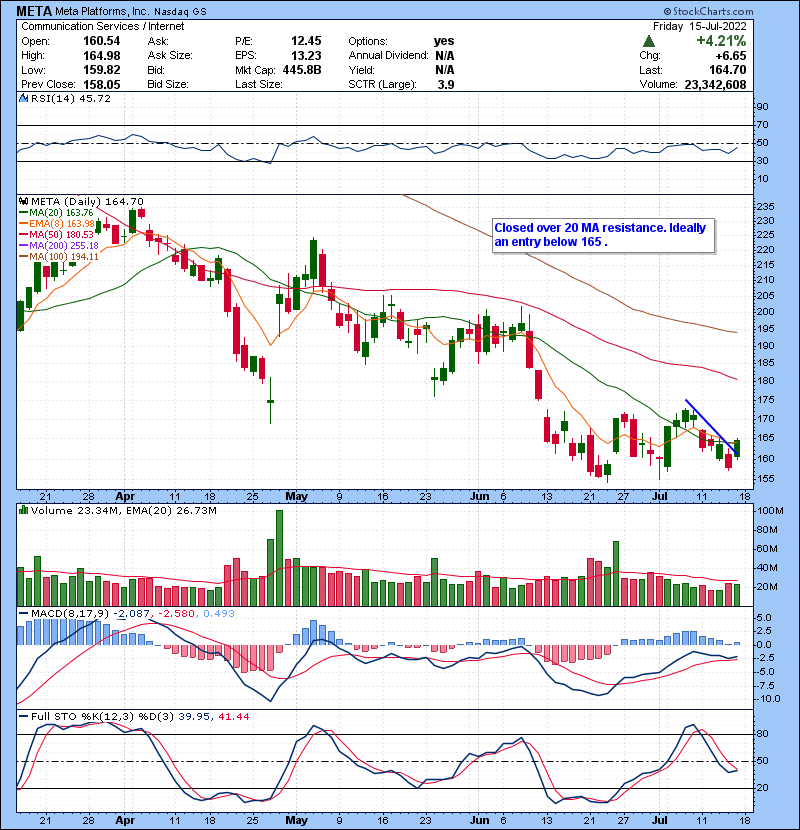The height and width of the screenshot is (830, 800).
Task: Click the date Friday 15-Jul-2022
Action: pos(699,26)
